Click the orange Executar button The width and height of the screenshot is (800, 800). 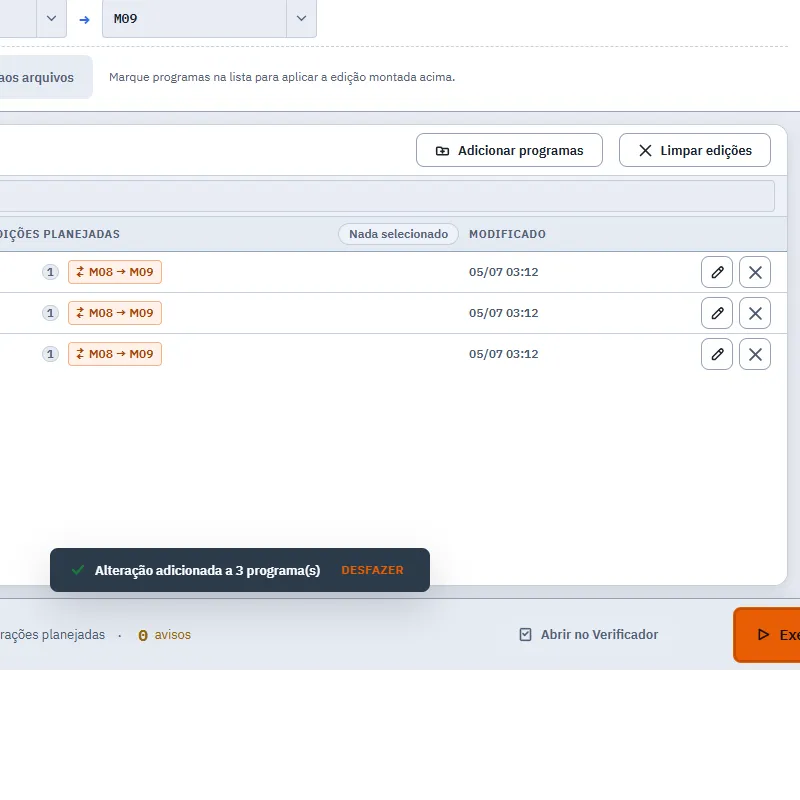tap(767, 635)
